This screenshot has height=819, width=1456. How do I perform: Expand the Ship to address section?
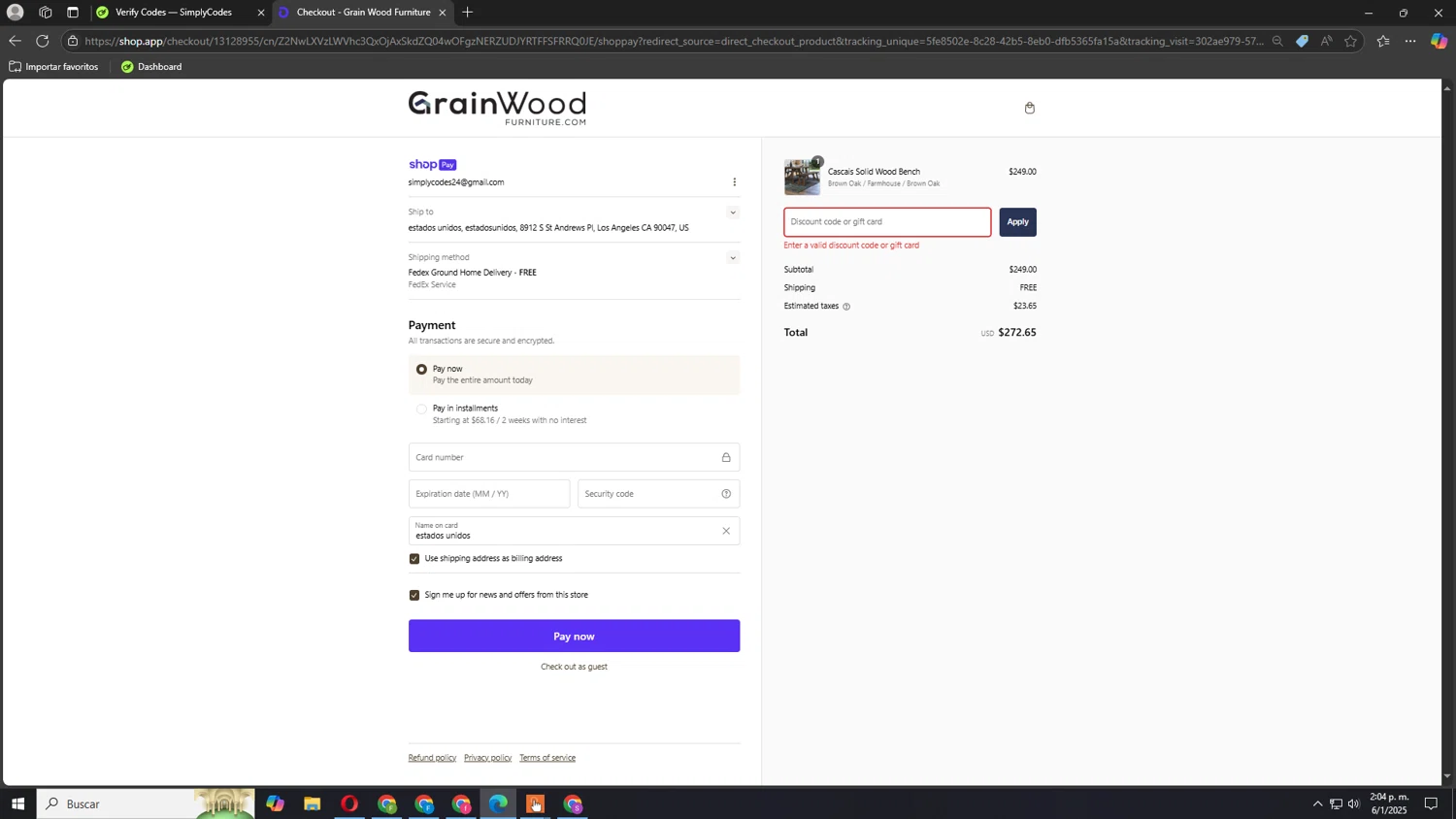click(733, 213)
